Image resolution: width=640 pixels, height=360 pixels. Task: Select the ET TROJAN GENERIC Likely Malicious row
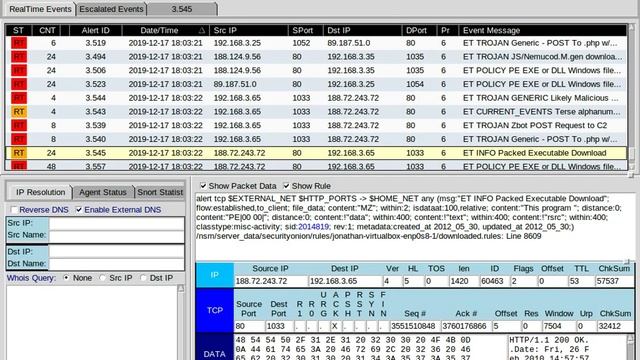(316, 98)
